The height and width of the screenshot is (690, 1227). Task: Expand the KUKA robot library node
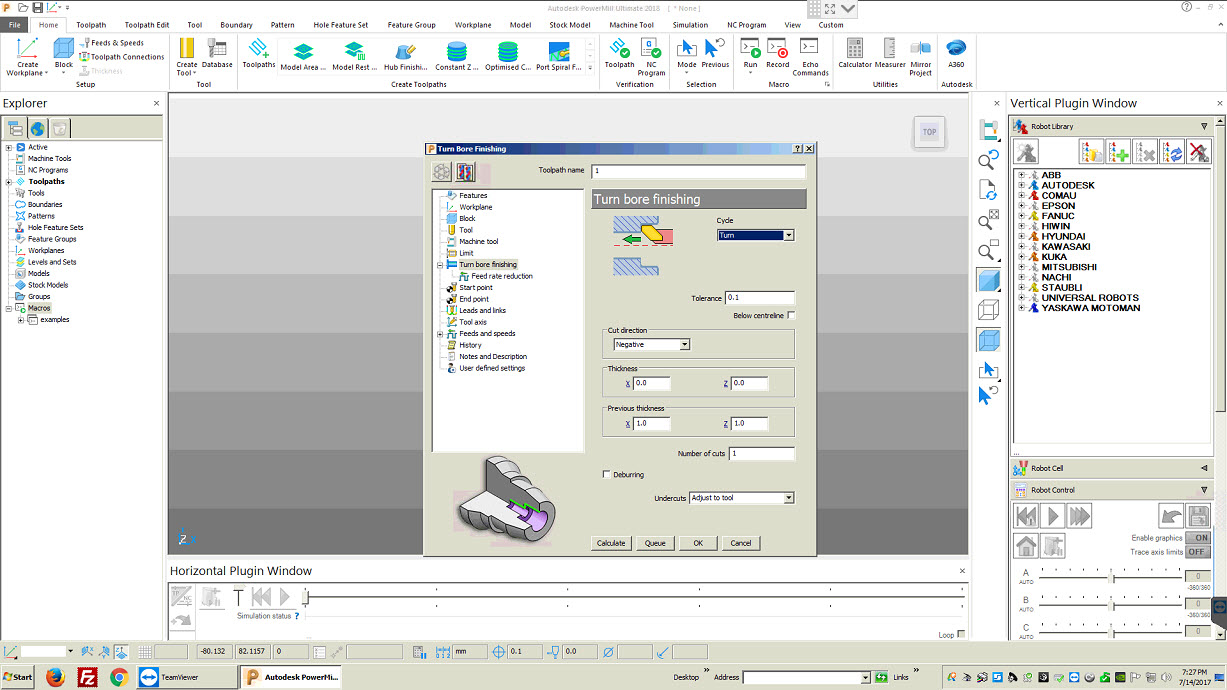tap(1021, 257)
